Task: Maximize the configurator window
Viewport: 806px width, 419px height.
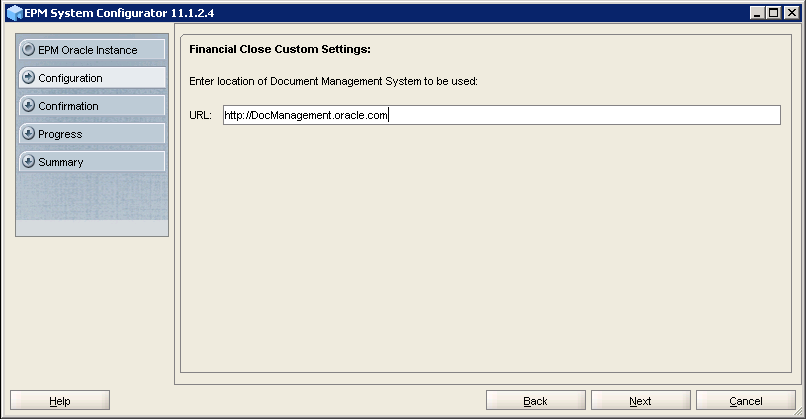Action: pyautogui.click(x=773, y=12)
